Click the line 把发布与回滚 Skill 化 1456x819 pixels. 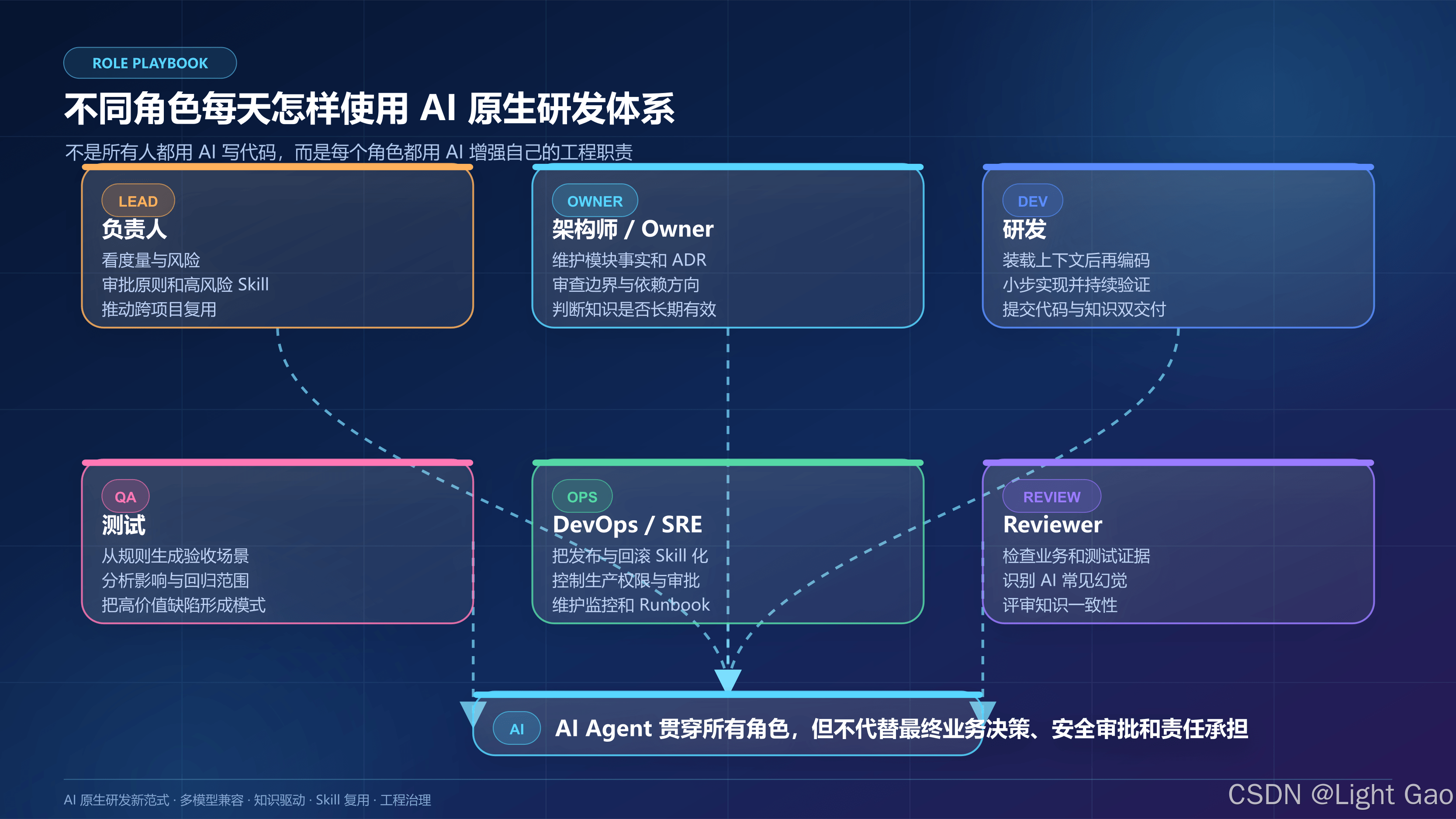pos(630,556)
